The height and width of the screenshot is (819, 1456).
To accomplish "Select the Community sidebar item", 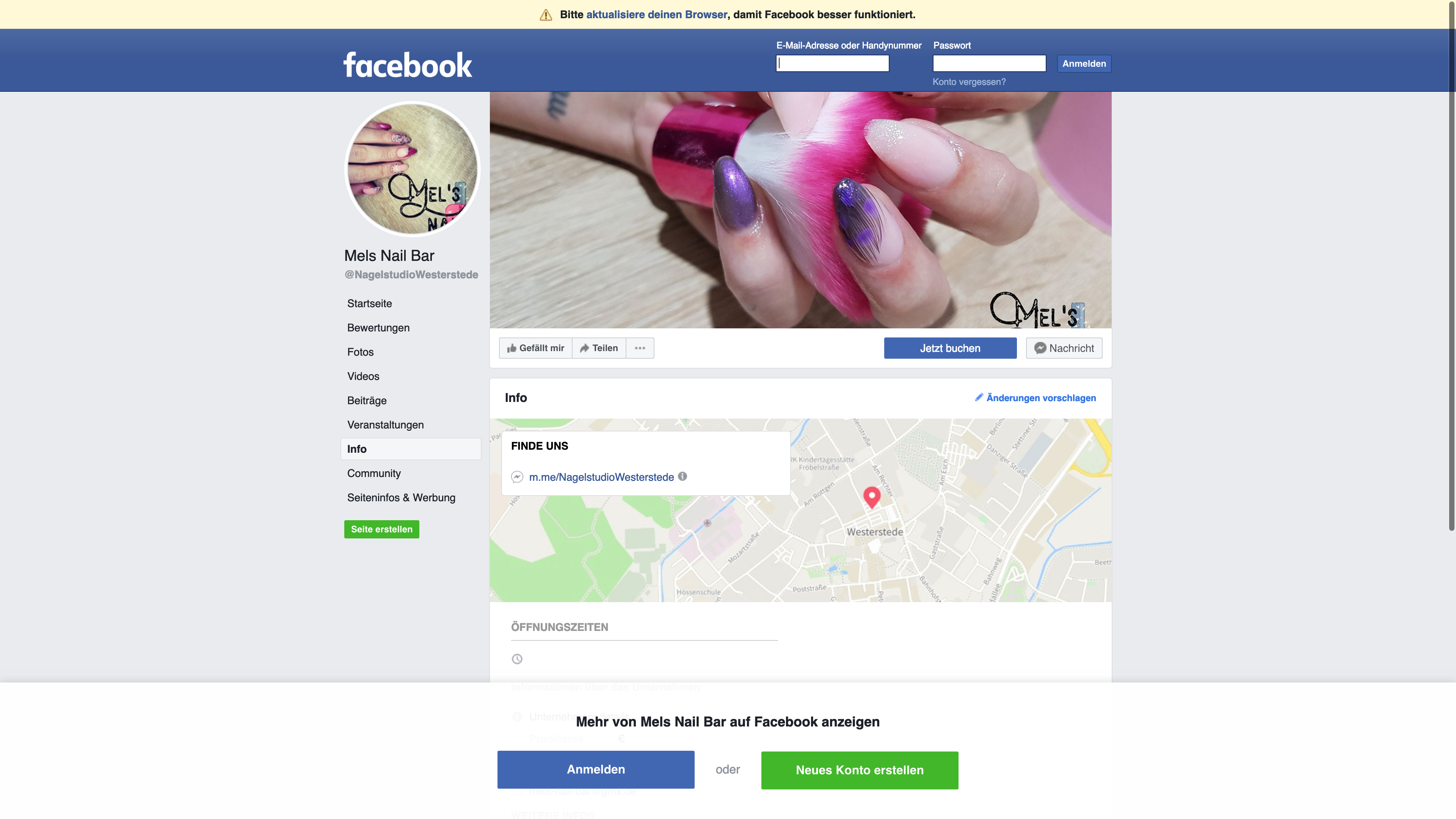I will [373, 474].
